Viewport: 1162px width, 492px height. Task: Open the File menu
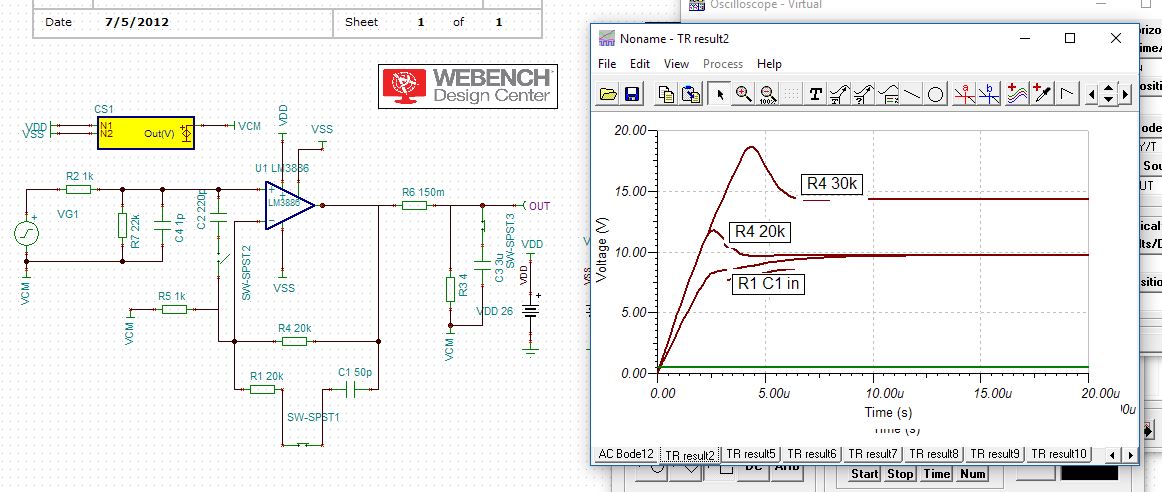[x=607, y=64]
